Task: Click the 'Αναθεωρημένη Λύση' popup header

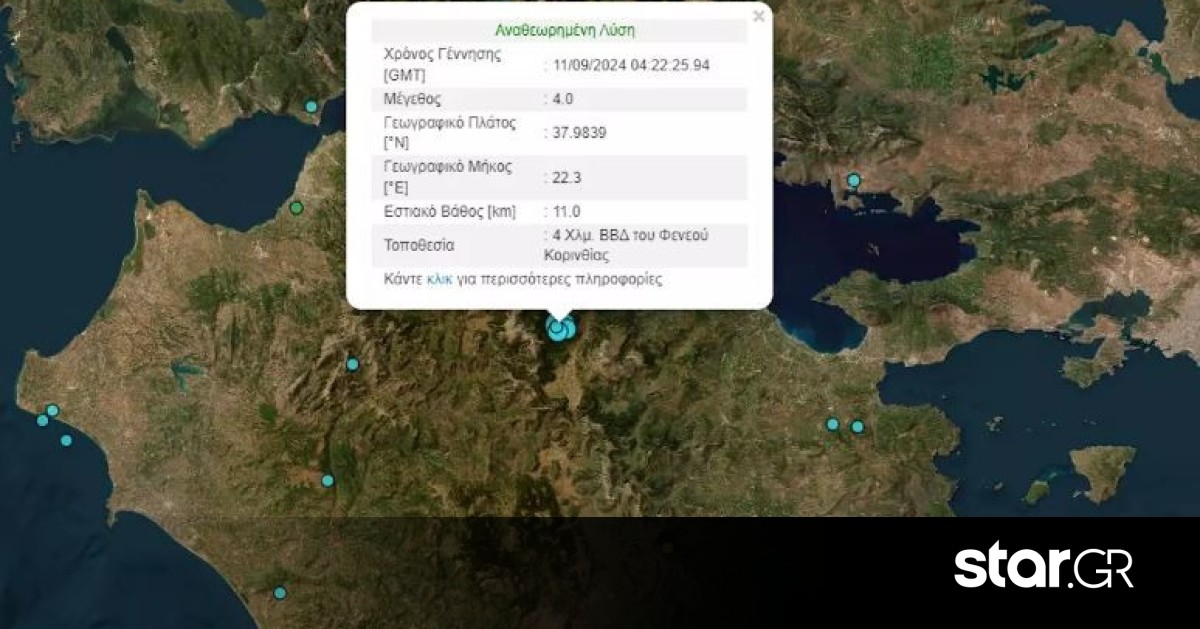Action: coord(564,31)
